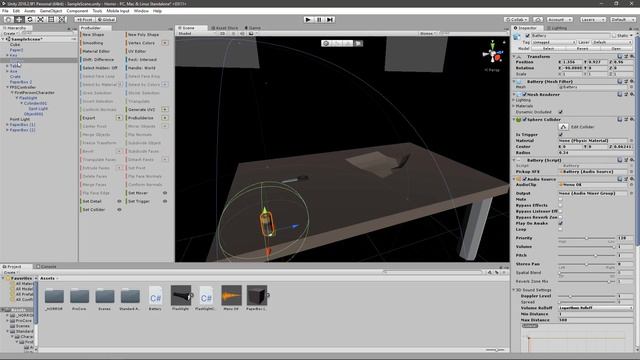
Task: Select the ProCore folder in Assets
Action: [x=80, y=296]
